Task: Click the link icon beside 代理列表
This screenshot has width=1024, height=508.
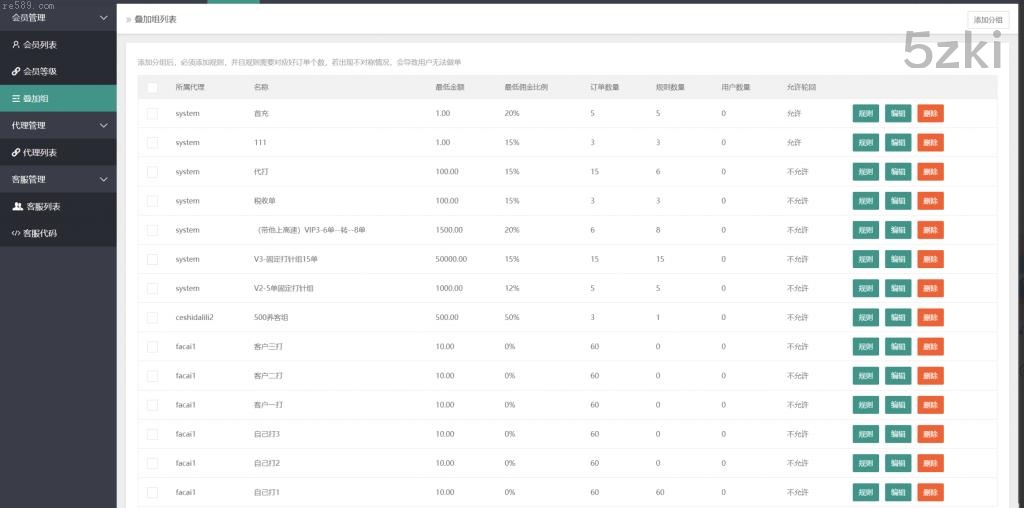Action: pos(15,153)
